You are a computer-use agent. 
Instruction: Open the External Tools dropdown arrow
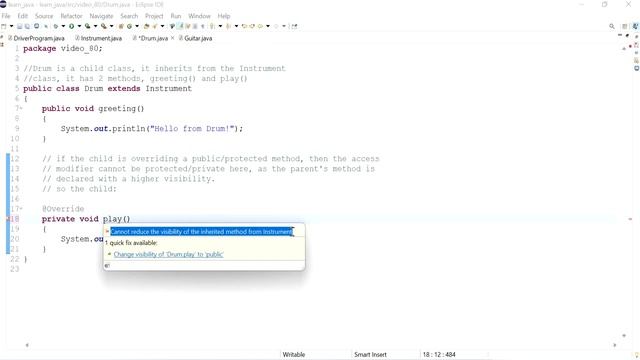tap(111, 26)
